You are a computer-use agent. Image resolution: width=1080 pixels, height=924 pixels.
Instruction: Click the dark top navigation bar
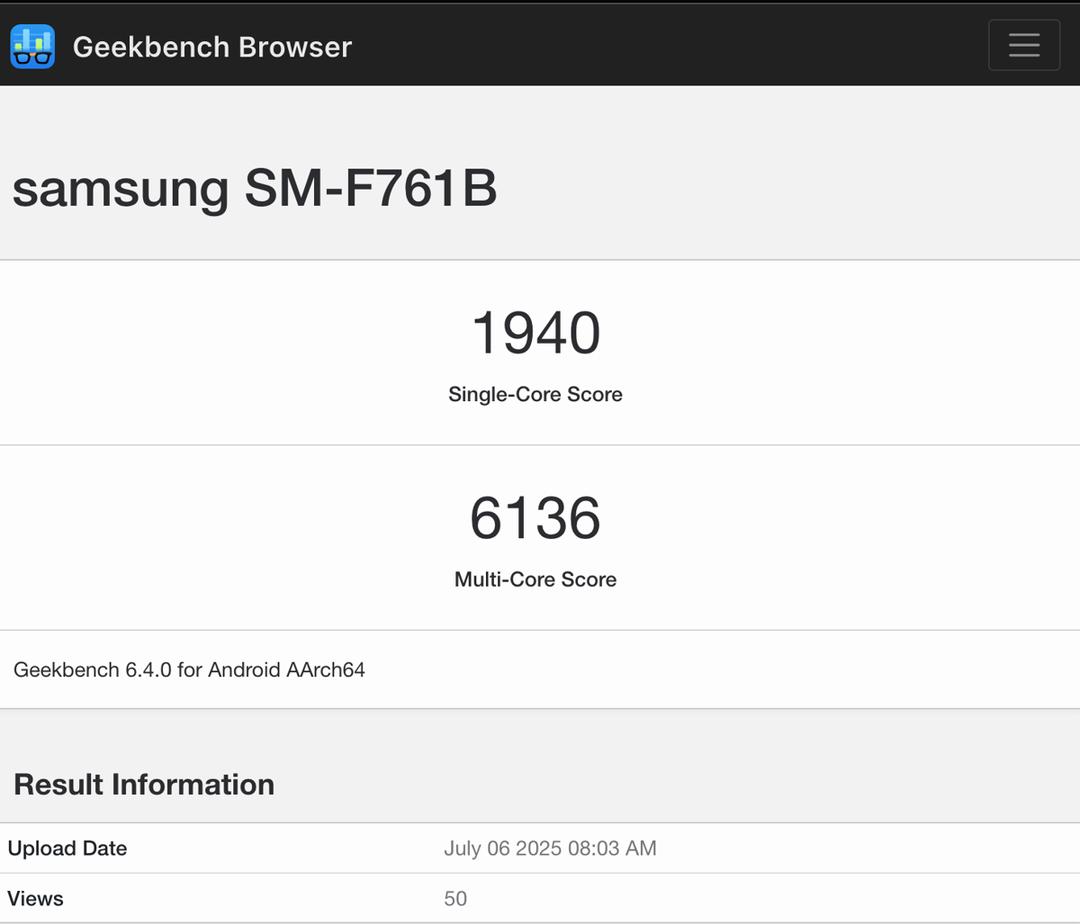pos(540,45)
